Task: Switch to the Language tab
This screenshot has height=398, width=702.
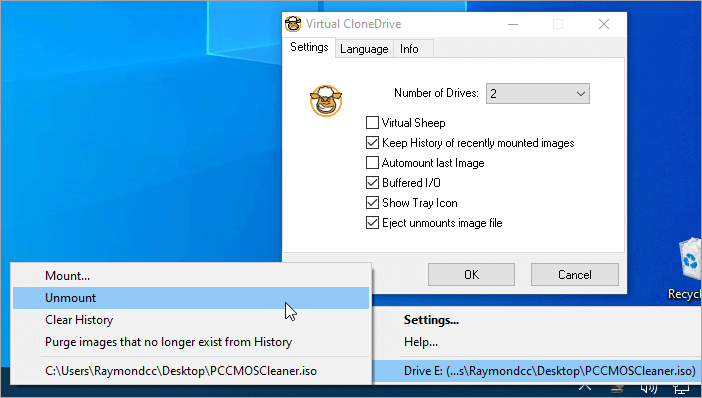Action: (x=364, y=49)
